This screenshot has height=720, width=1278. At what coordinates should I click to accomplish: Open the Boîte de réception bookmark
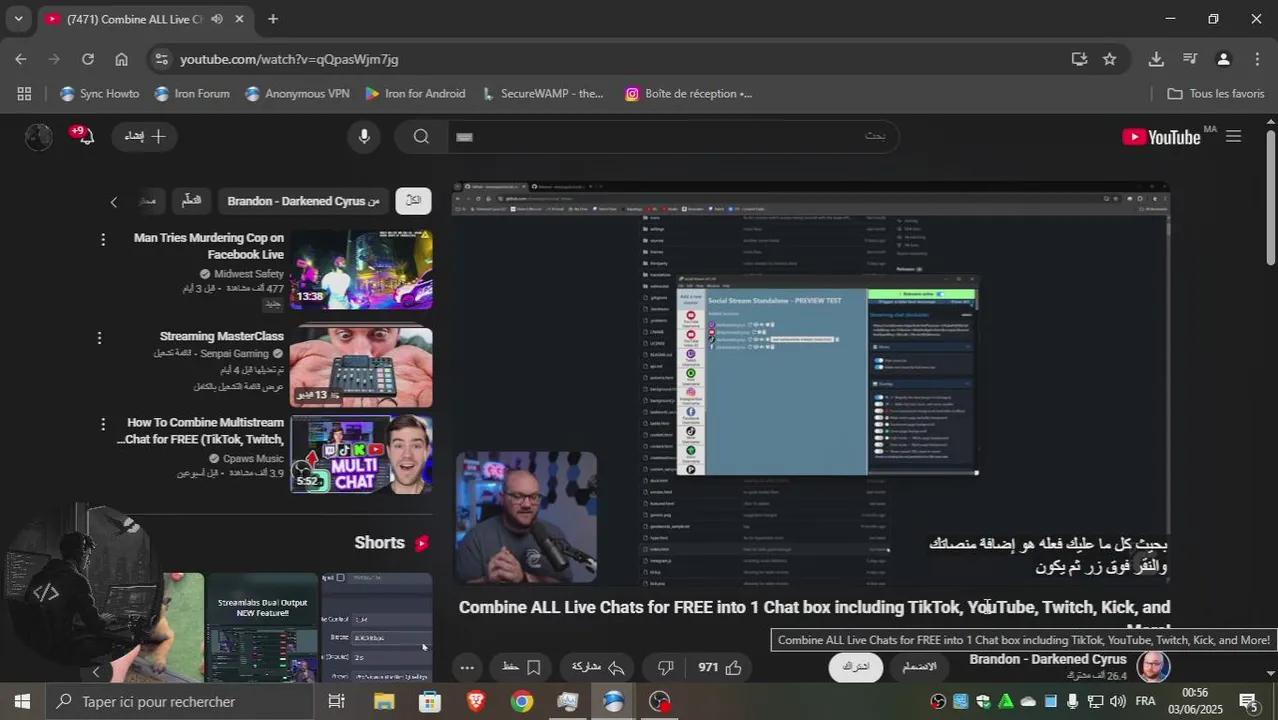(x=688, y=93)
